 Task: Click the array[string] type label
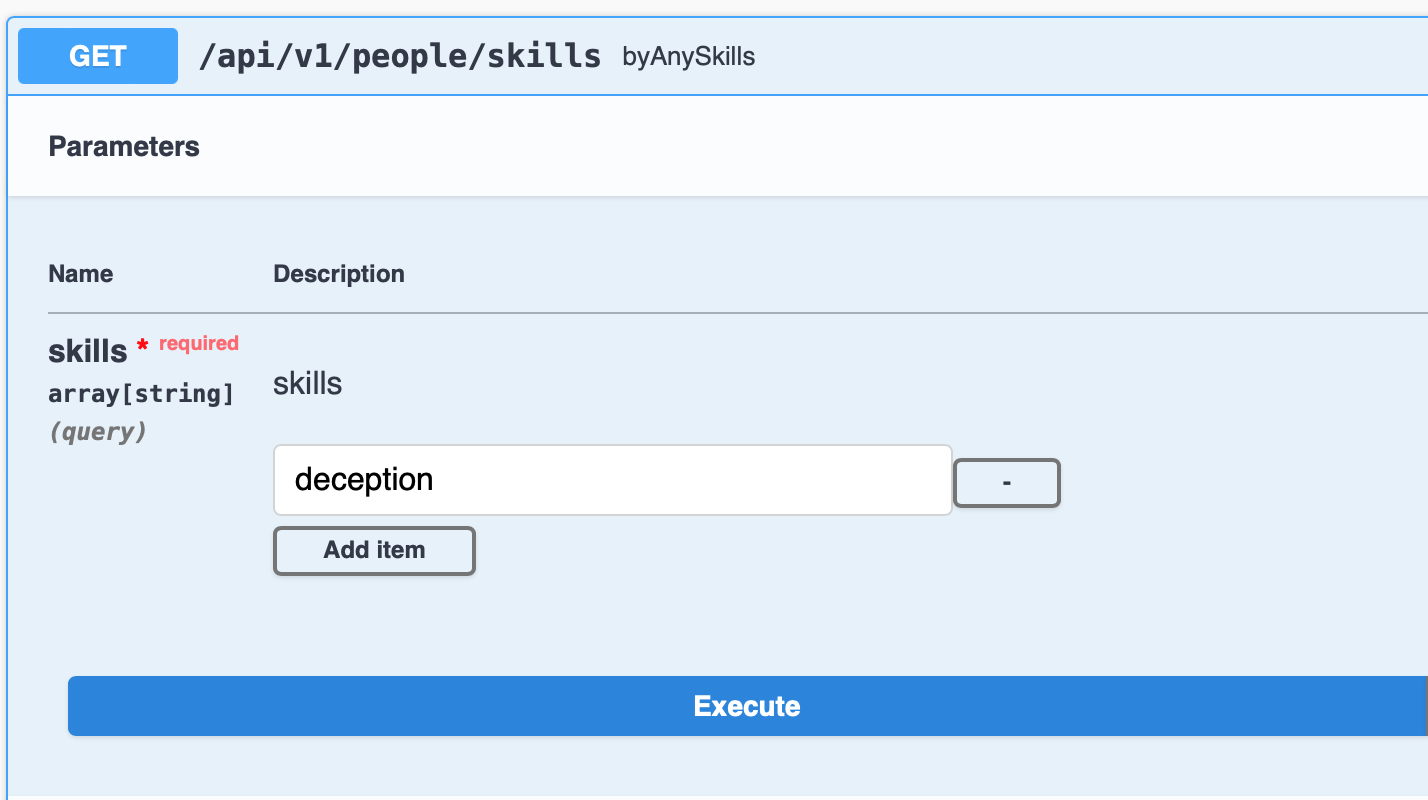click(x=141, y=394)
